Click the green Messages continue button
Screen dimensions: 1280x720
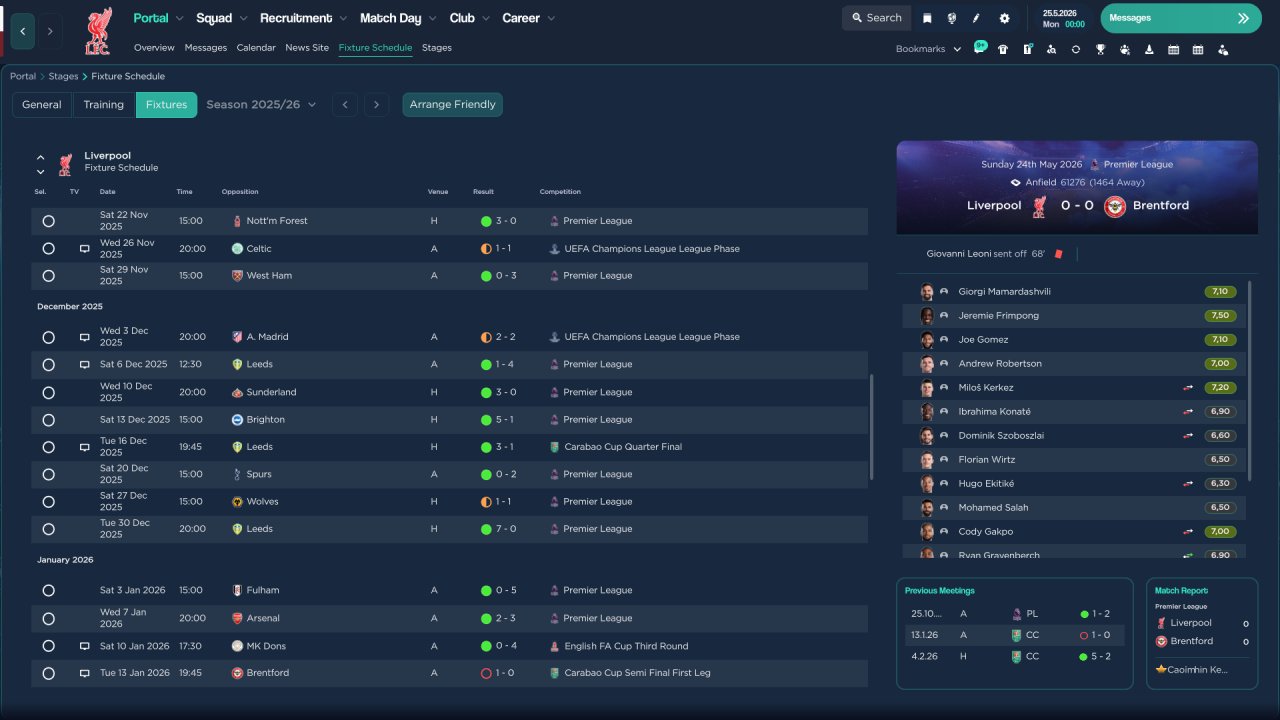(1181, 18)
